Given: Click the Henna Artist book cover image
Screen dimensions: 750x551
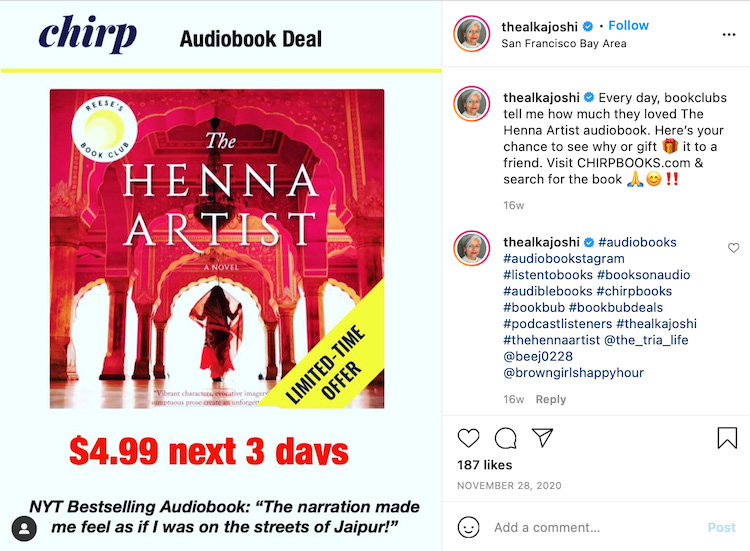Looking at the screenshot, I should [217, 249].
